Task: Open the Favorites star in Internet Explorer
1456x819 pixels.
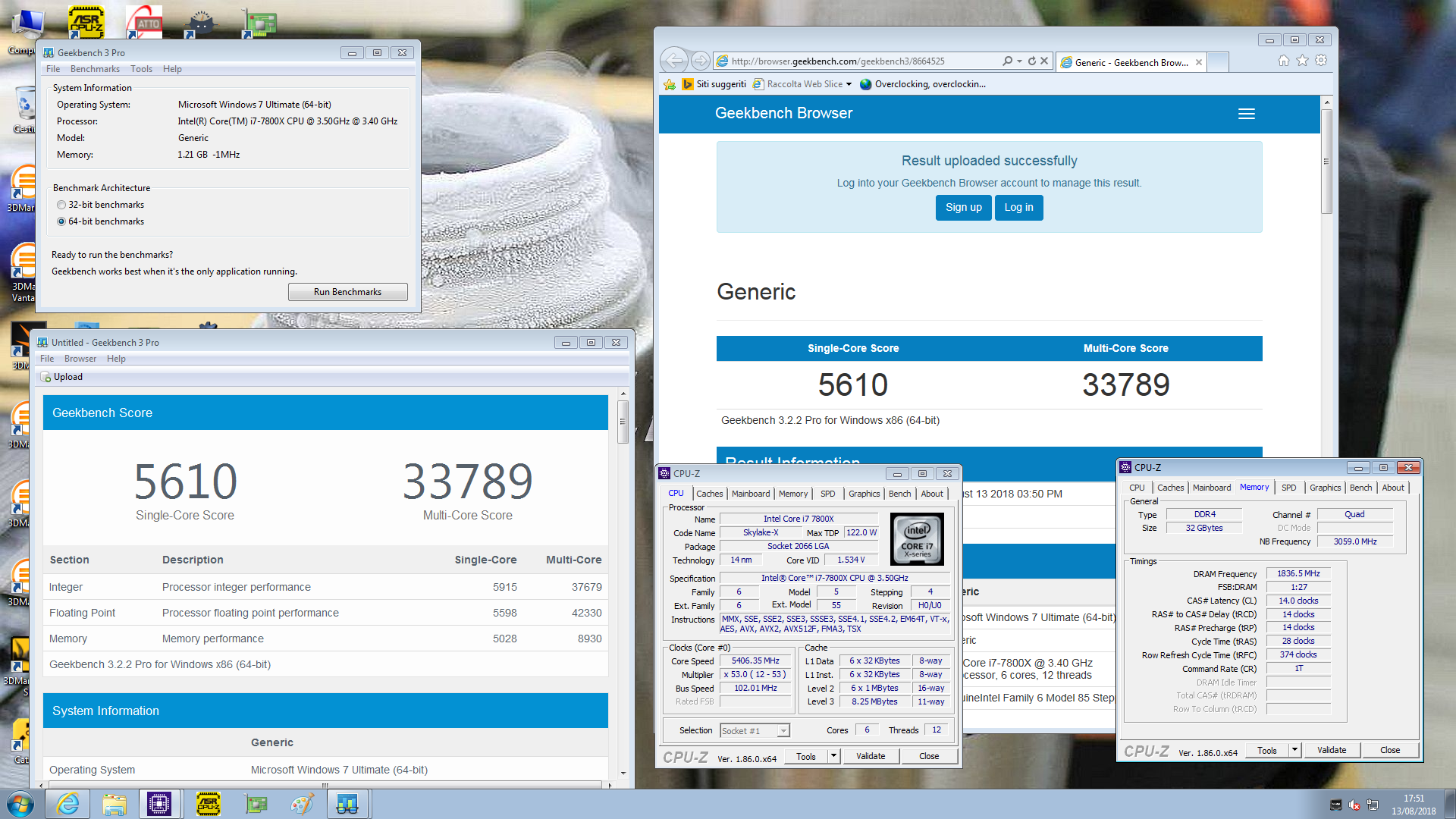Action: pyautogui.click(x=1303, y=61)
